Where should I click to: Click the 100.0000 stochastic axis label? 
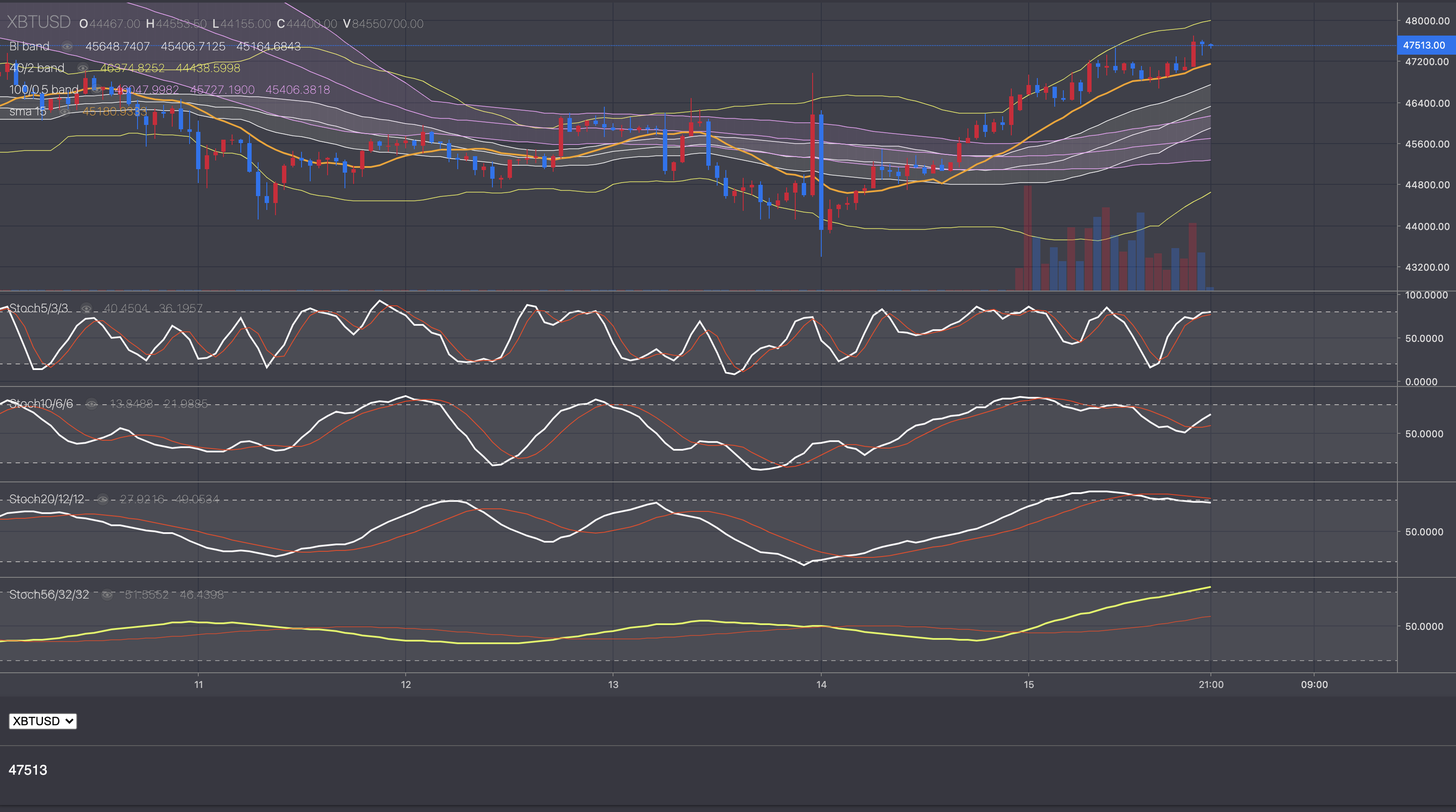(1426, 295)
